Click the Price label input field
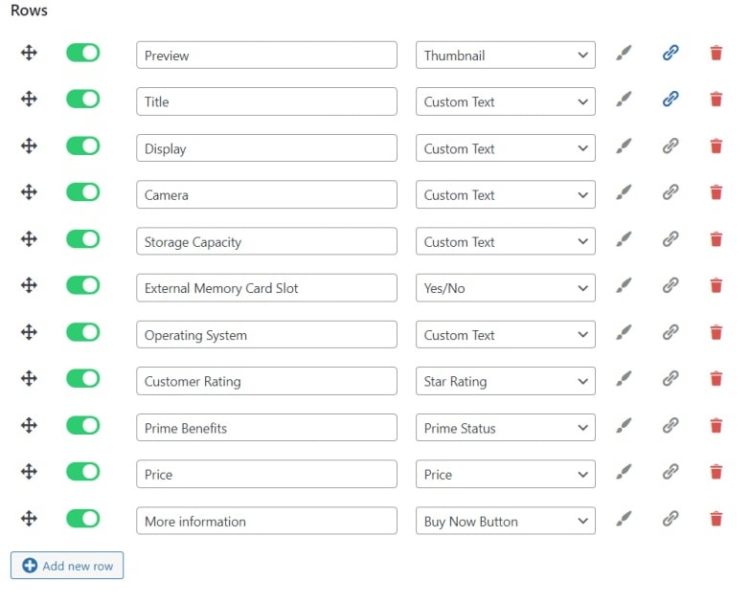Screen dimensions: 750x603 266,474
